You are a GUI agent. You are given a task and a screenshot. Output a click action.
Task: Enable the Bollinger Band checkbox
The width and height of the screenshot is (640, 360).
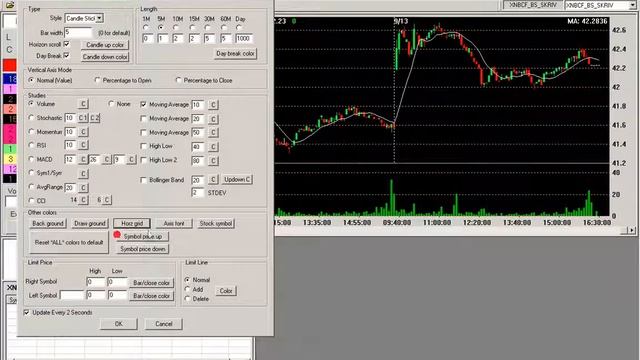tap(143, 180)
